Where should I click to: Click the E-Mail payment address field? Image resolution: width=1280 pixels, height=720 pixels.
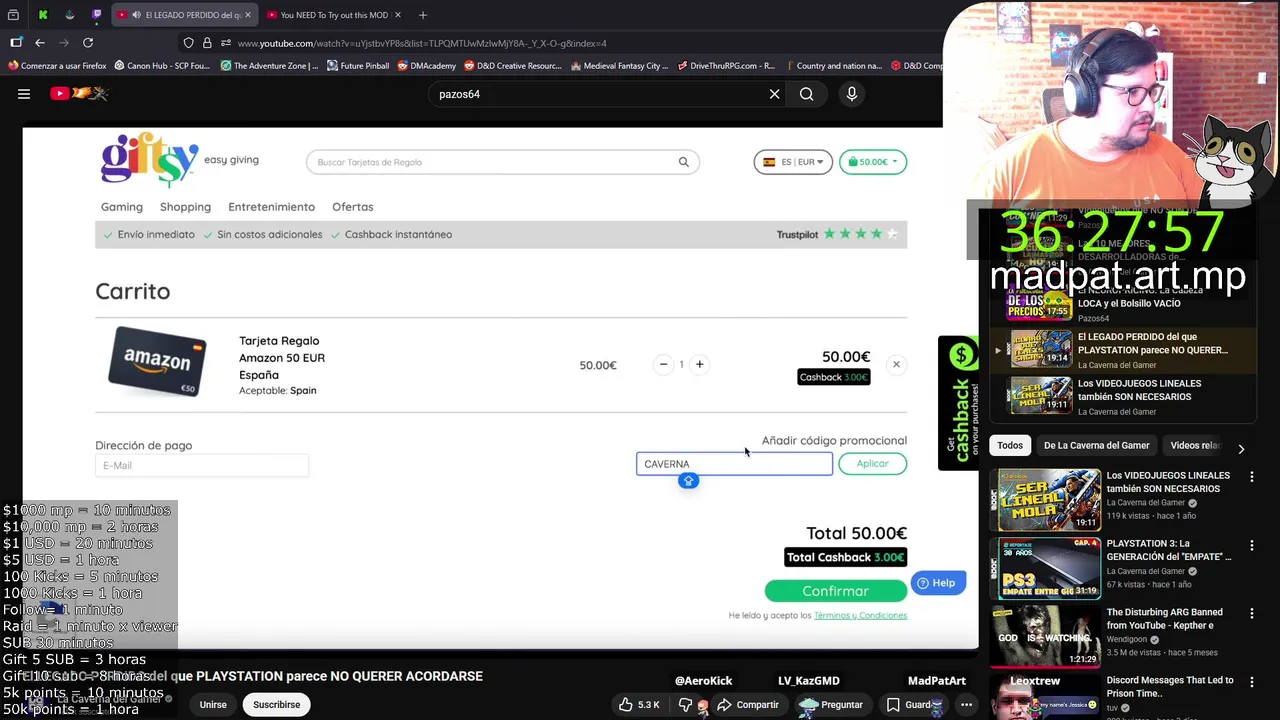[202, 465]
